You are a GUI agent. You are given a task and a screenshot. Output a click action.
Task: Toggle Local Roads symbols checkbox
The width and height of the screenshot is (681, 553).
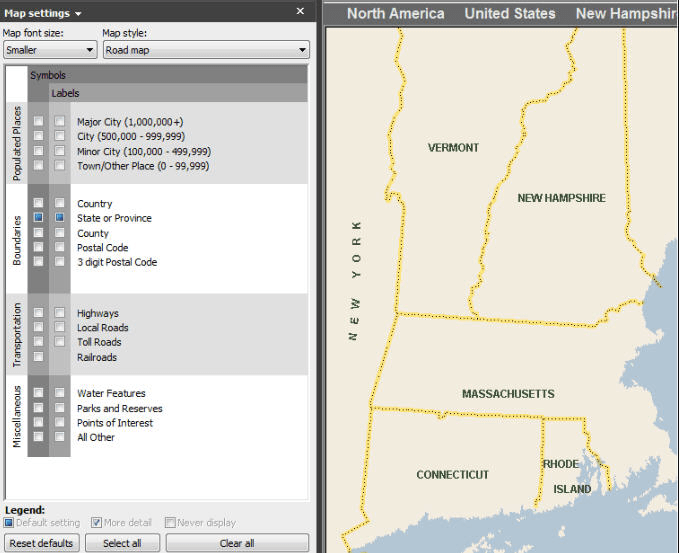click(x=39, y=327)
